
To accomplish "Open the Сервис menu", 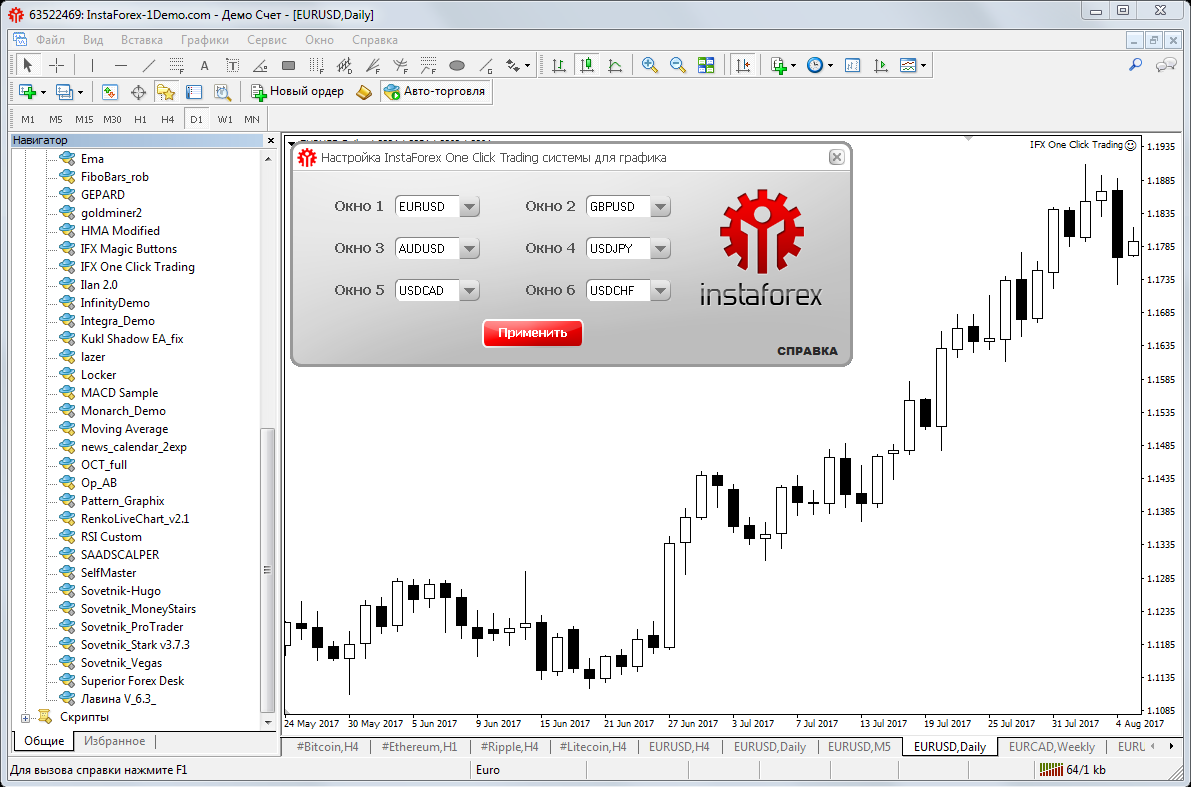I will (267, 40).
